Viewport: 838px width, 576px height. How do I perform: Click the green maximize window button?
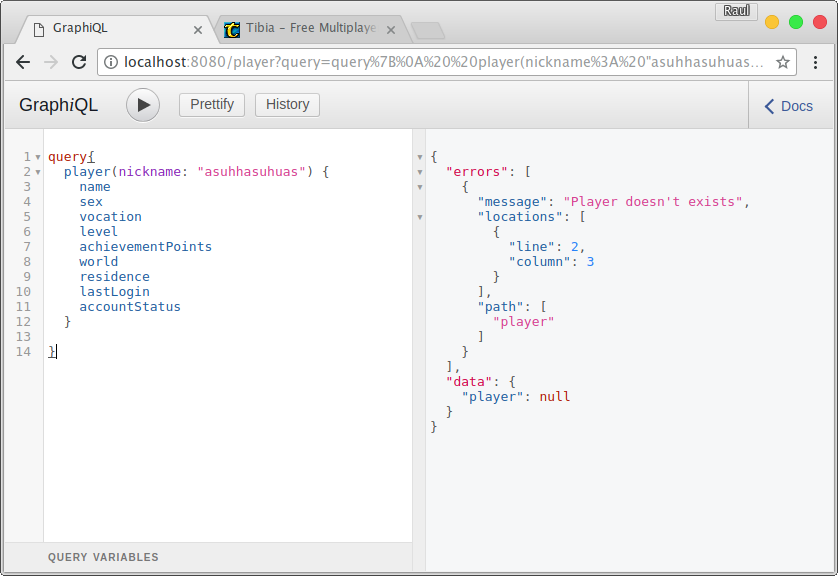point(796,22)
